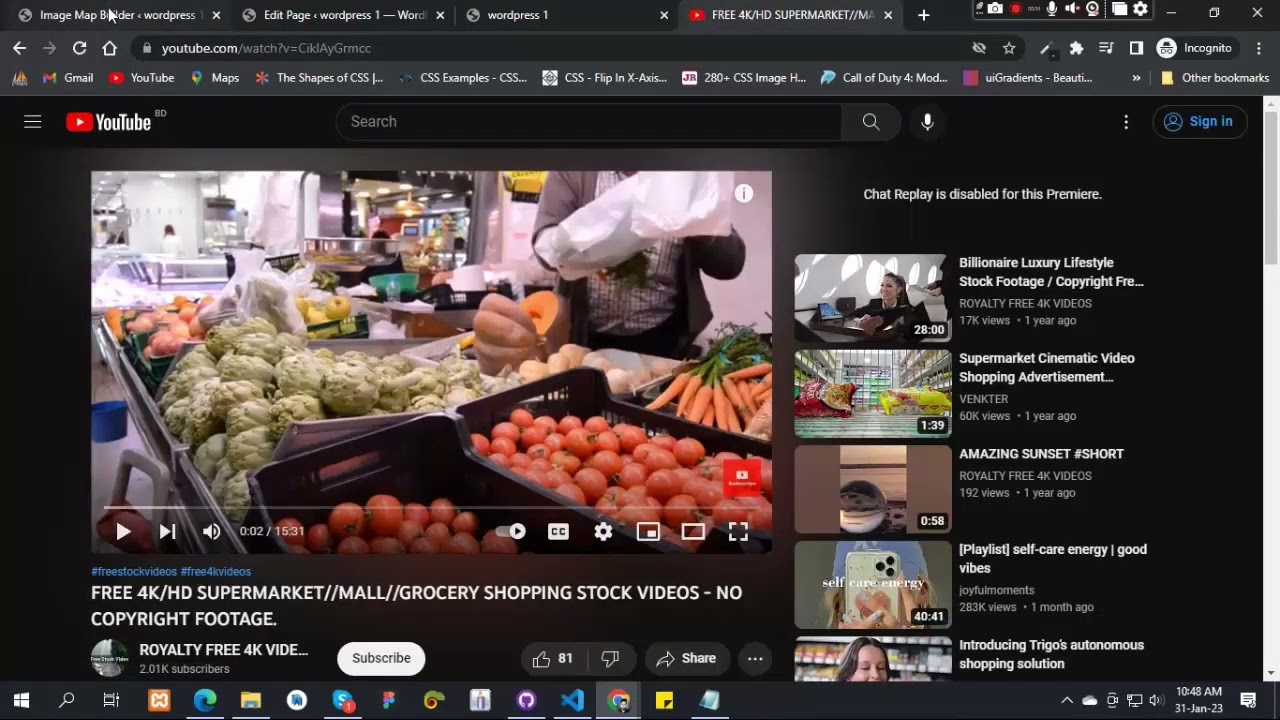Viewport: 1280px width, 720px height.
Task: Toggle the autoplay switch
Action: coord(511,532)
